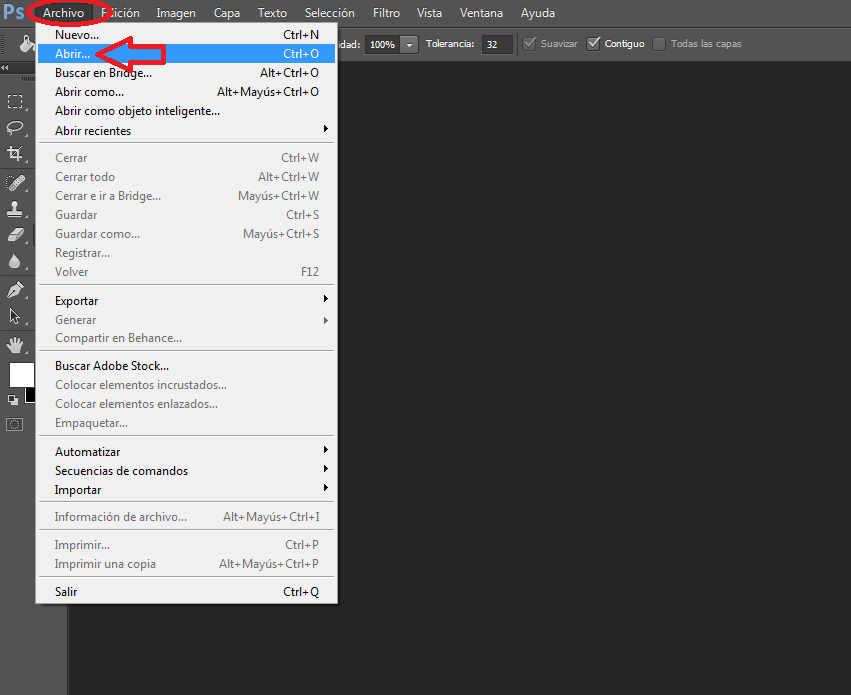
Task: Click the Cerrar menu entry
Action: (186, 157)
